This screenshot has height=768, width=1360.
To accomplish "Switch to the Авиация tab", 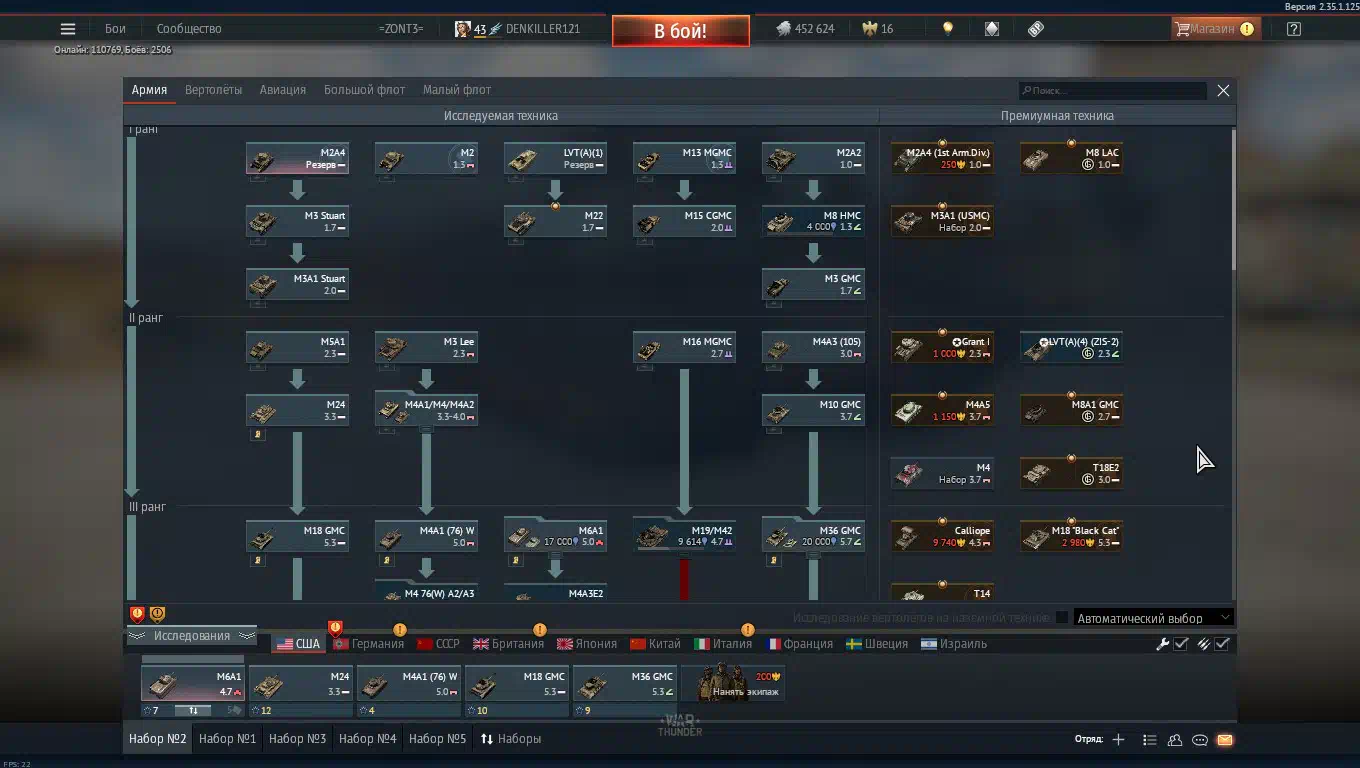I will pos(283,90).
